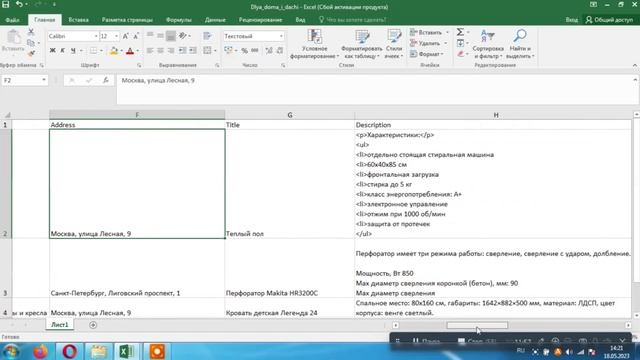The width and height of the screenshot is (640, 360).
Task: Click the Clear eraser icon
Action: point(460,54)
